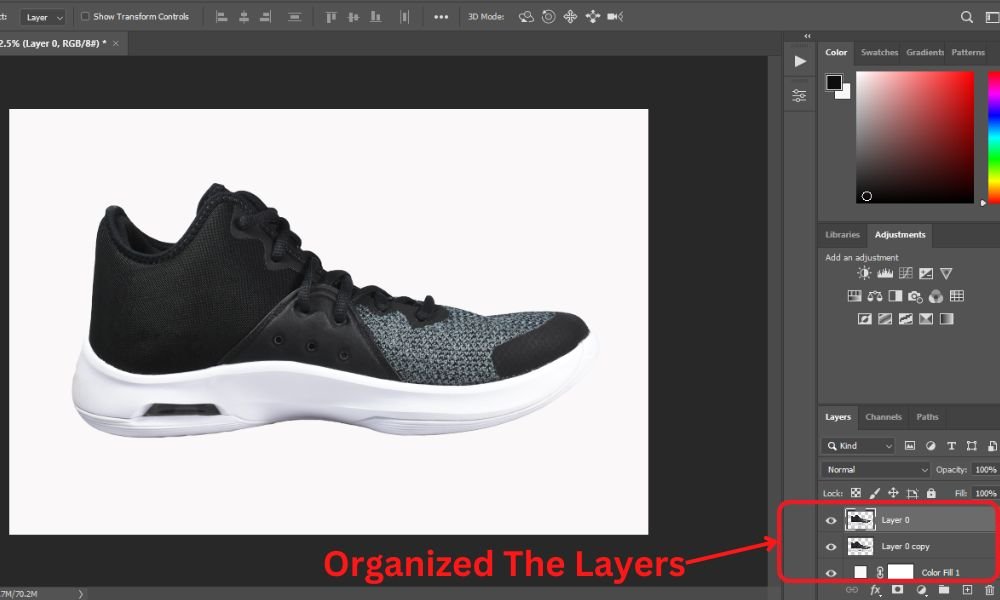Click the layer Fill value field
The width and height of the screenshot is (1000, 600).
tap(986, 493)
